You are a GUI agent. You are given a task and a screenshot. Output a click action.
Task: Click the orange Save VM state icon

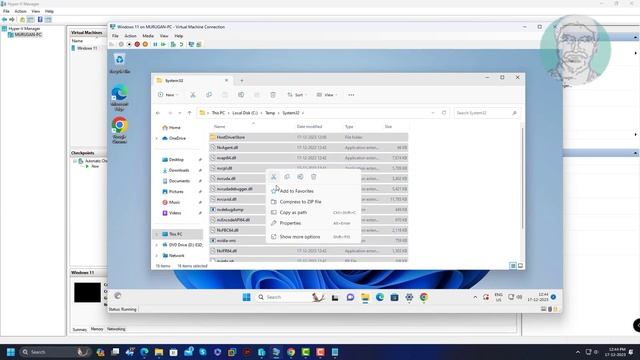pyautogui.click(x=145, y=44)
